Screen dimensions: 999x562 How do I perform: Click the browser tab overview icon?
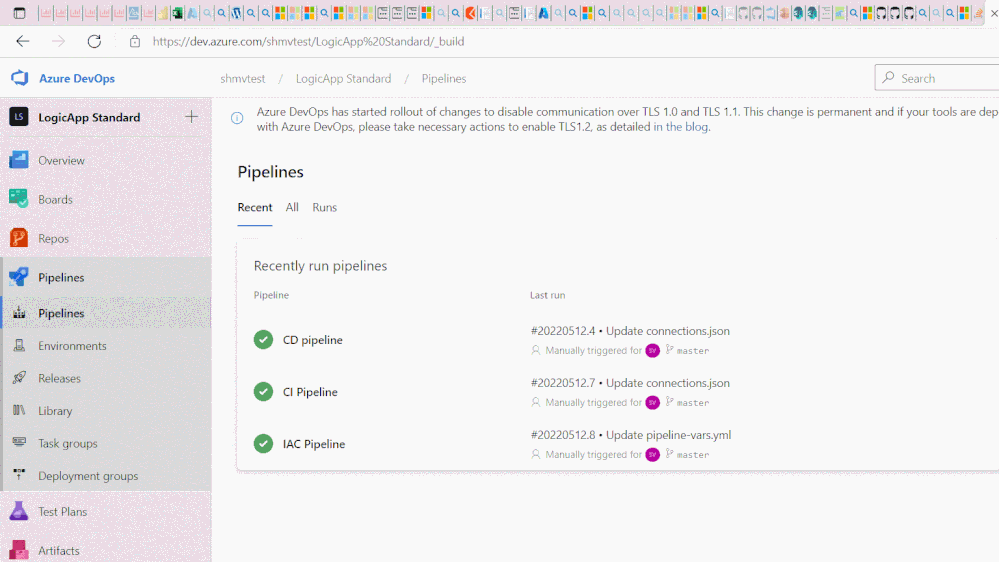click(x=19, y=13)
